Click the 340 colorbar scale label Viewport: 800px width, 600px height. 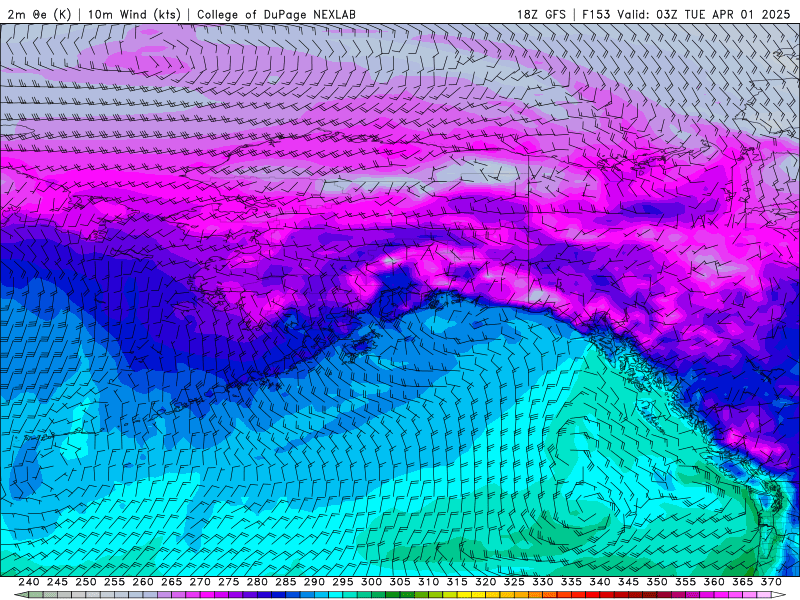click(600, 582)
